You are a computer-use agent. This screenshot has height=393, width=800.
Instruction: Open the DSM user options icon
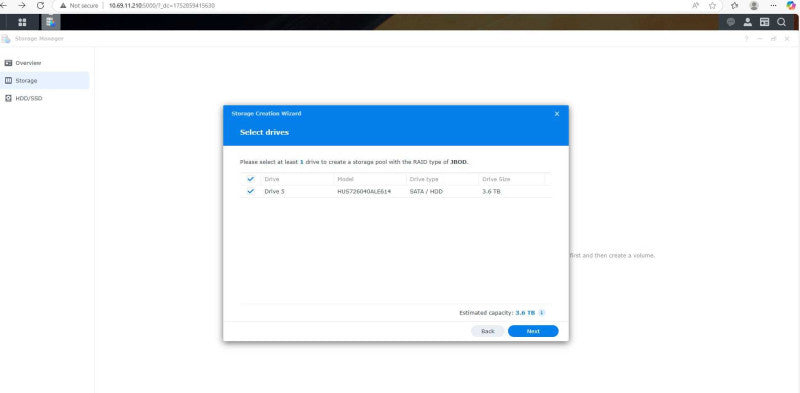[x=747, y=22]
